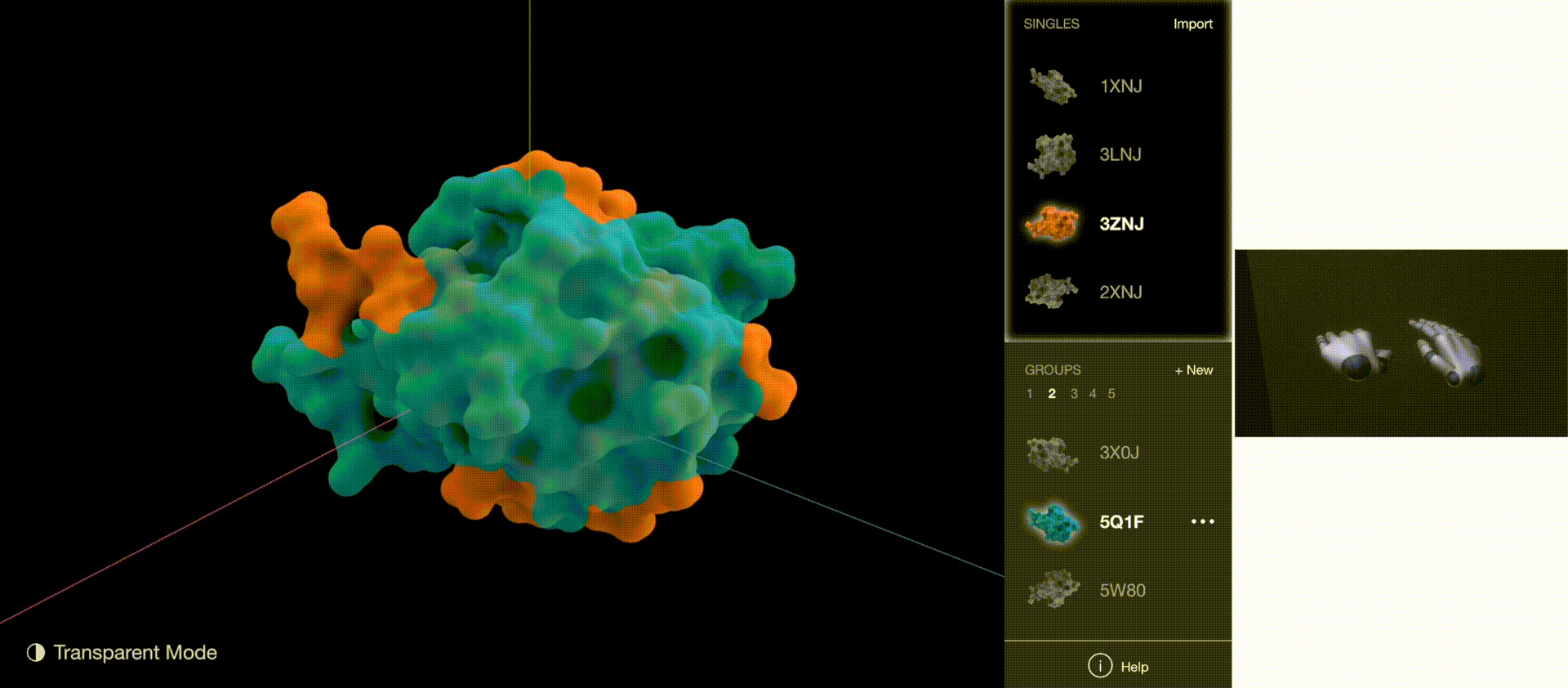Click the orange 3ZNJ molecule icon

click(1052, 223)
